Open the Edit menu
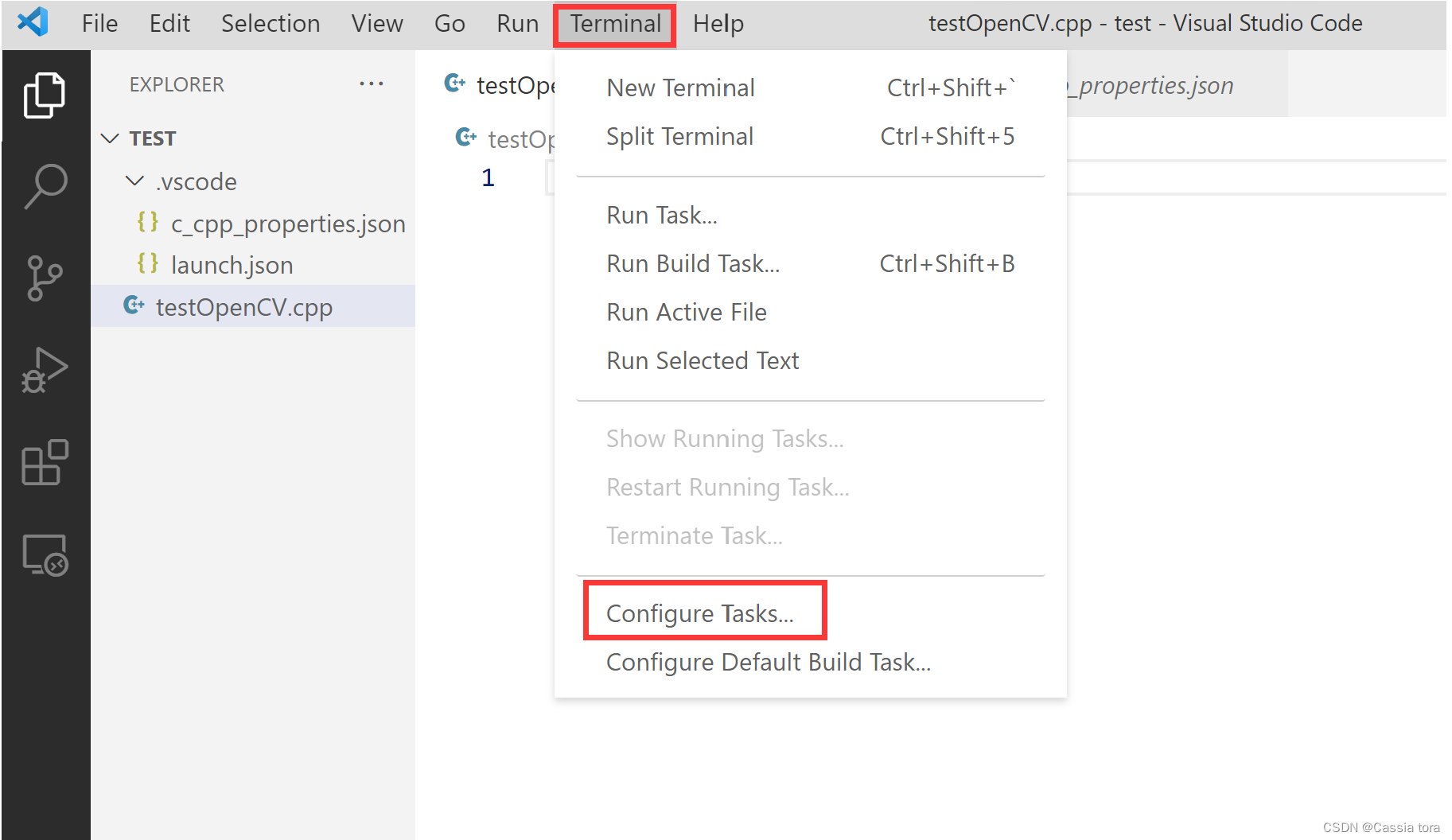 (169, 24)
